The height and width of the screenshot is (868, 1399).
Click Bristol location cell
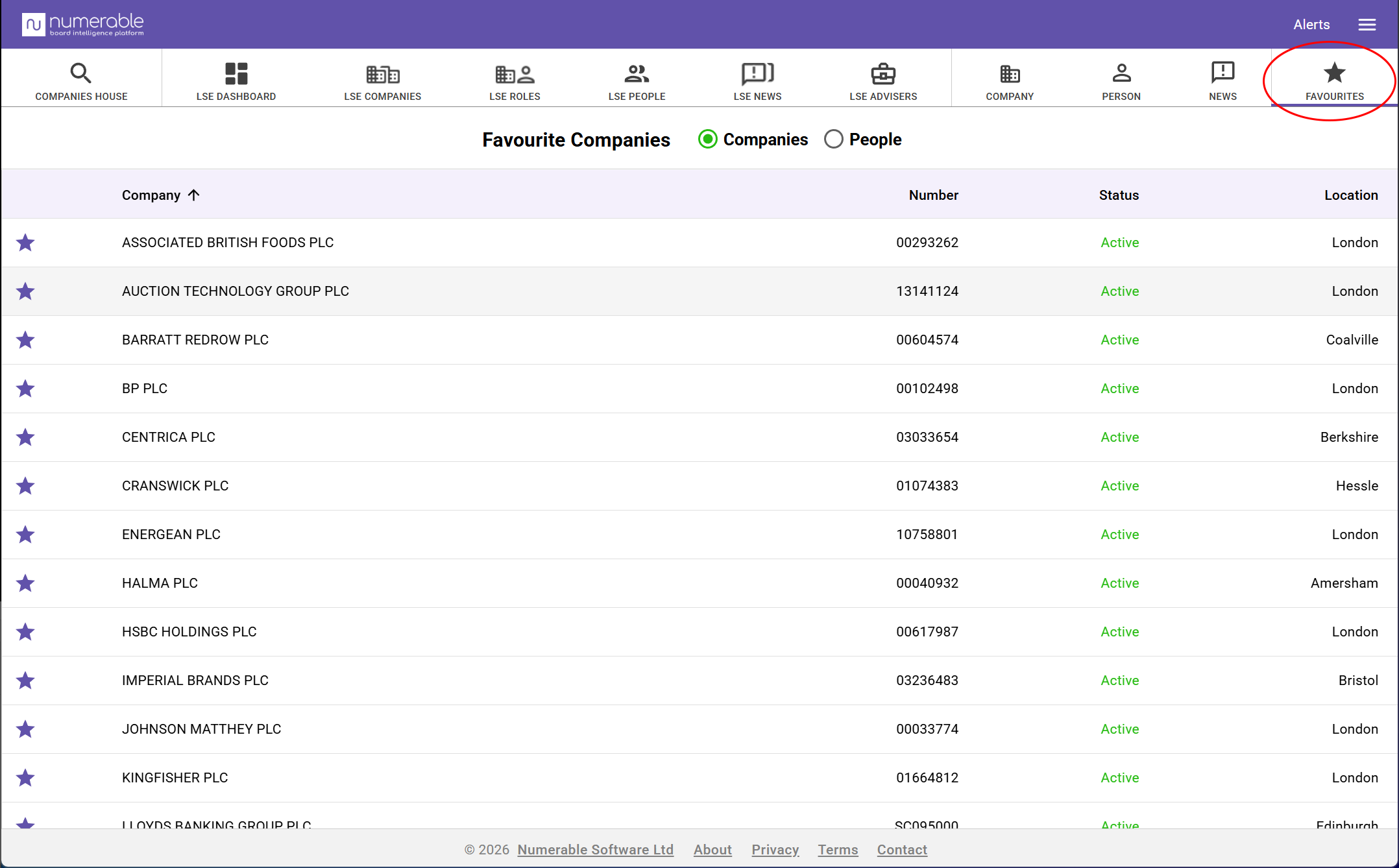[x=1358, y=681]
